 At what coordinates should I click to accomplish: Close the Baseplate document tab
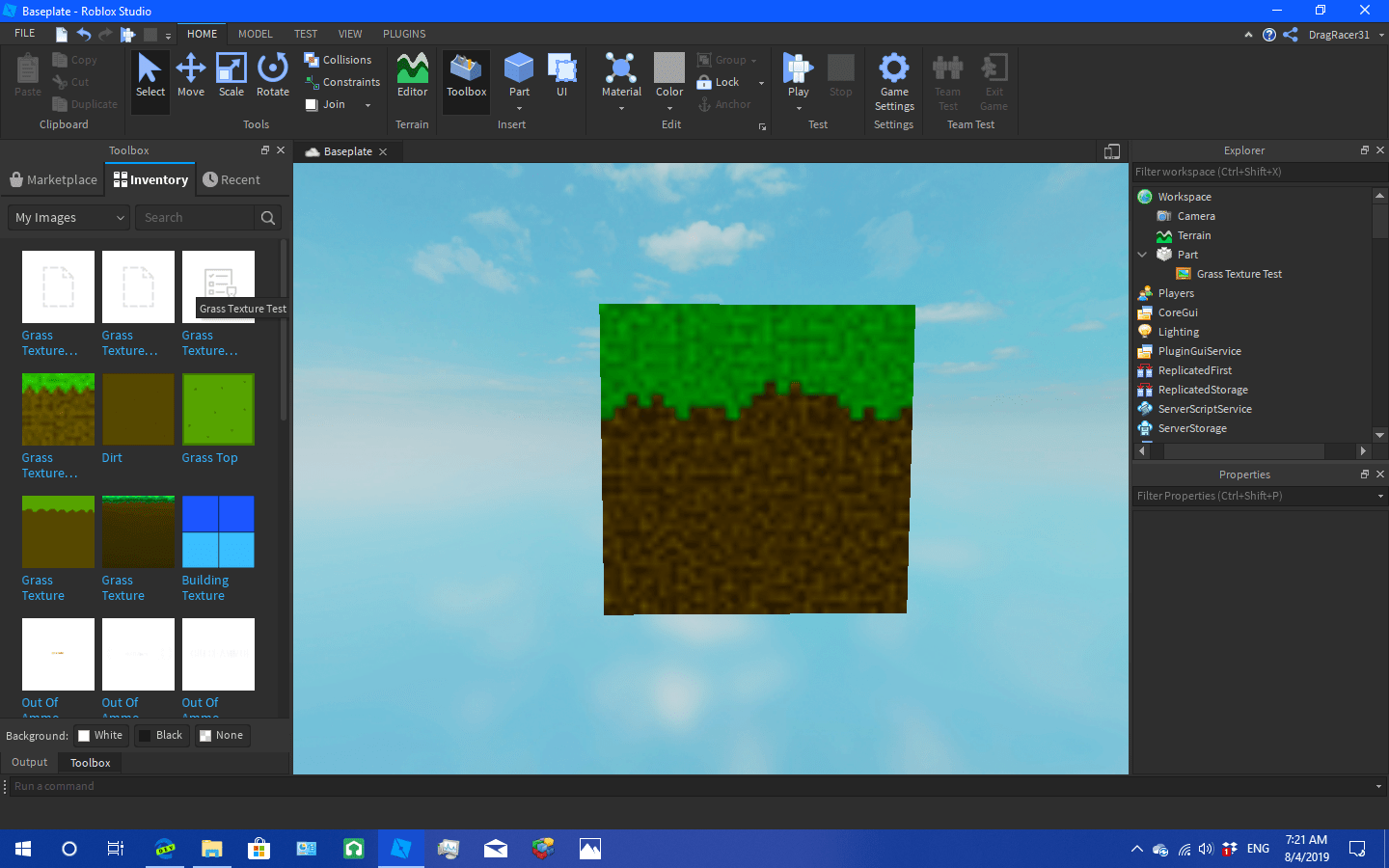[x=383, y=152]
